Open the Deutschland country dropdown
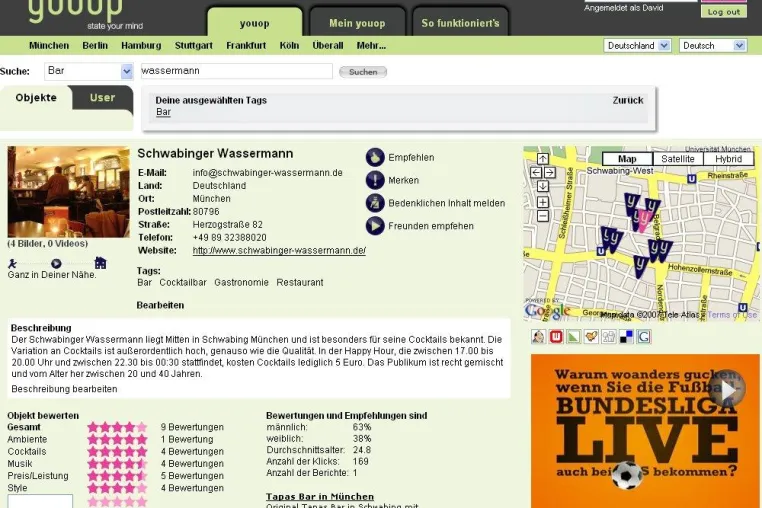Viewport: 762px width, 508px height. [637, 46]
